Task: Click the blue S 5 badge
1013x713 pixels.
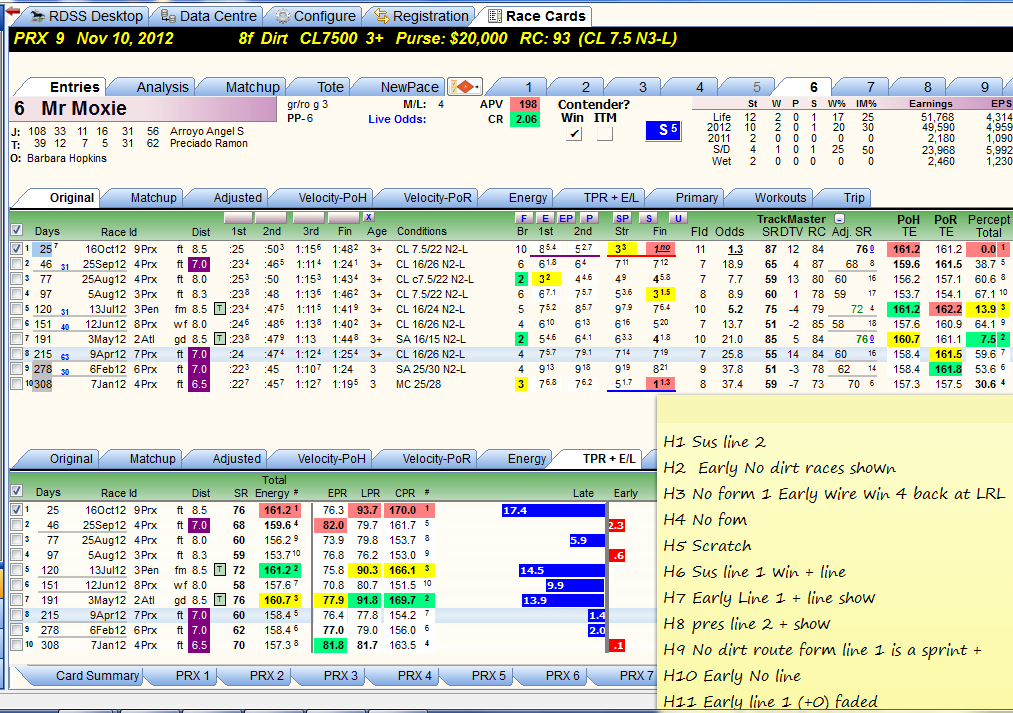Action: point(663,130)
